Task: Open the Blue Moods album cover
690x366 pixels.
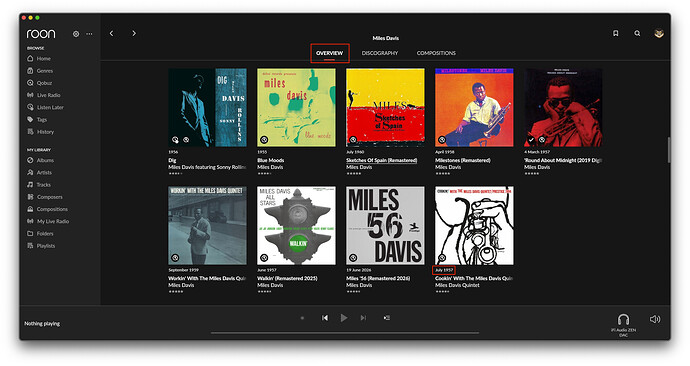Action: pyautogui.click(x=296, y=107)
